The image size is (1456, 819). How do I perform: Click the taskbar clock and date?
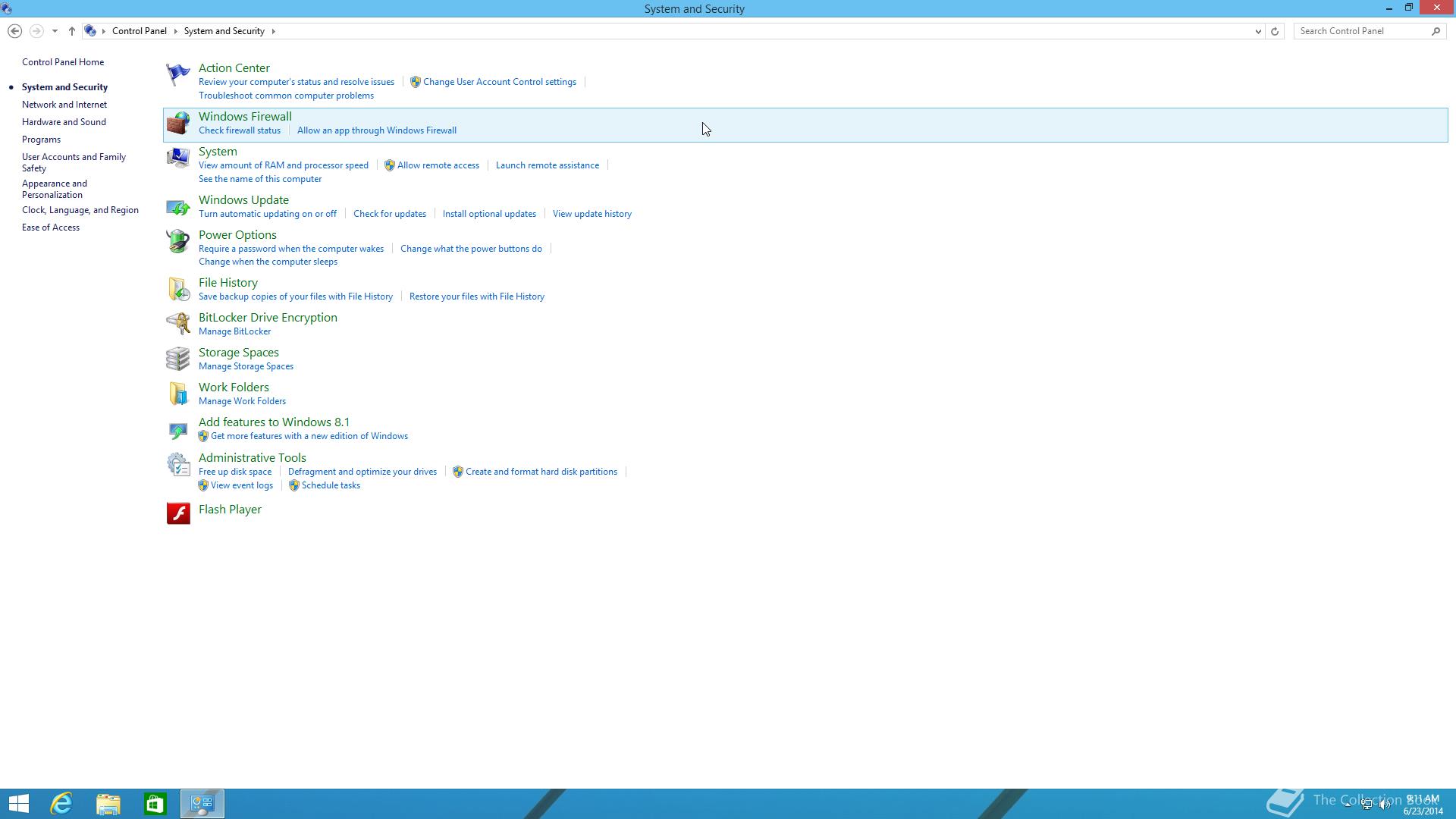1423,805
